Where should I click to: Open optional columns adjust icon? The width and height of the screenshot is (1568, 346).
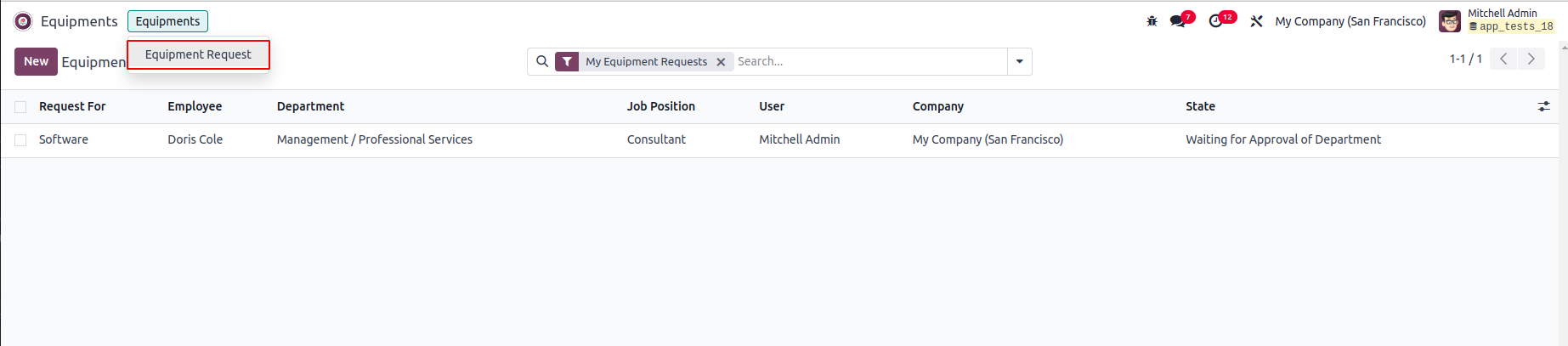coord(1543,106)
